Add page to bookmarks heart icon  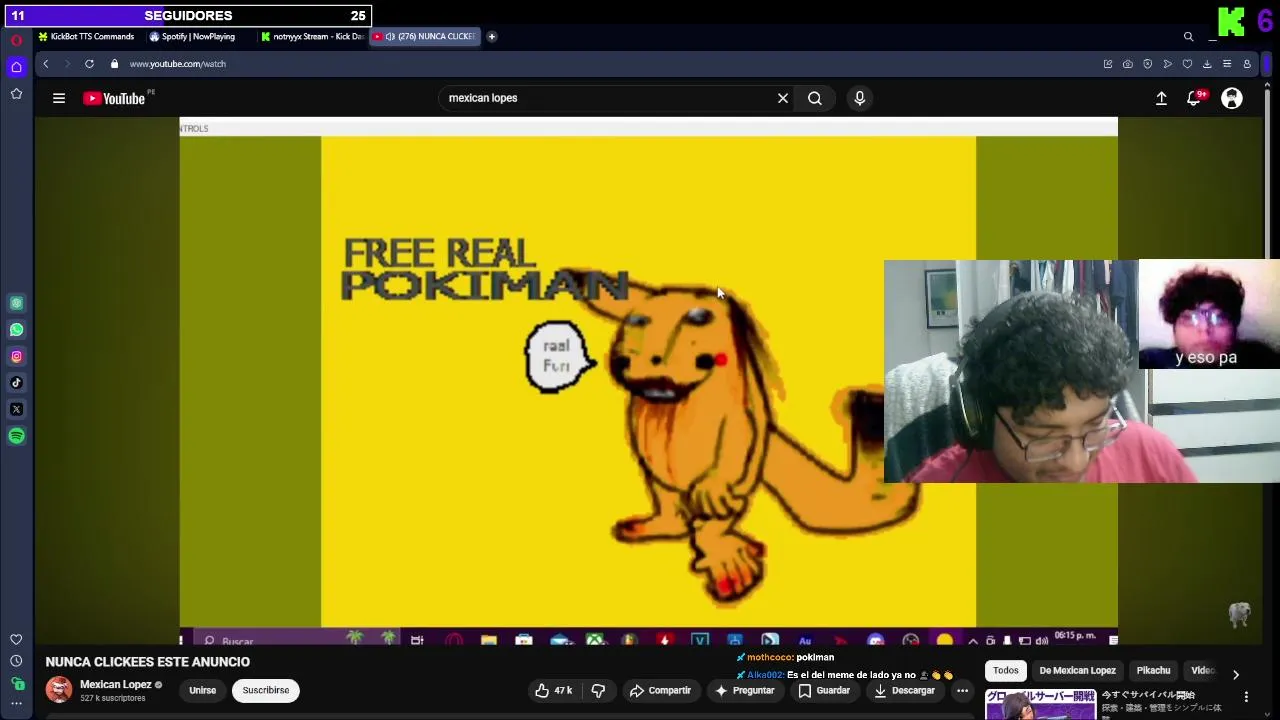(1187, 64)
